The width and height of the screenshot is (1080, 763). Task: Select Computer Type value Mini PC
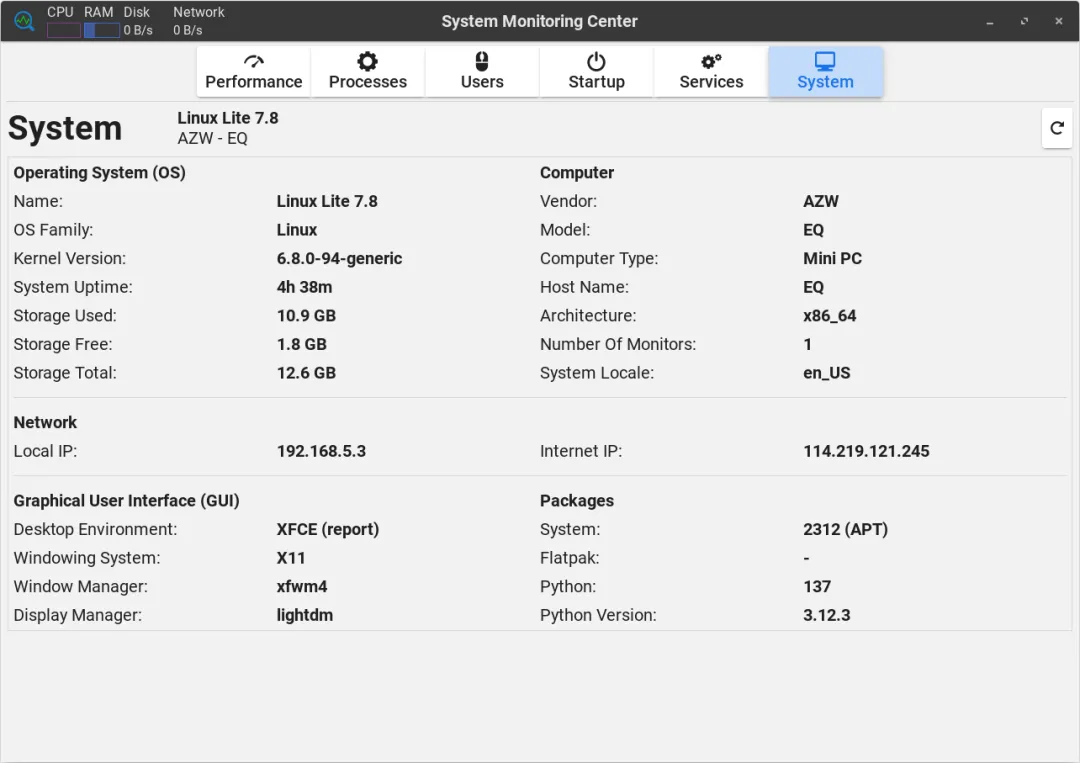pos(833,258)
